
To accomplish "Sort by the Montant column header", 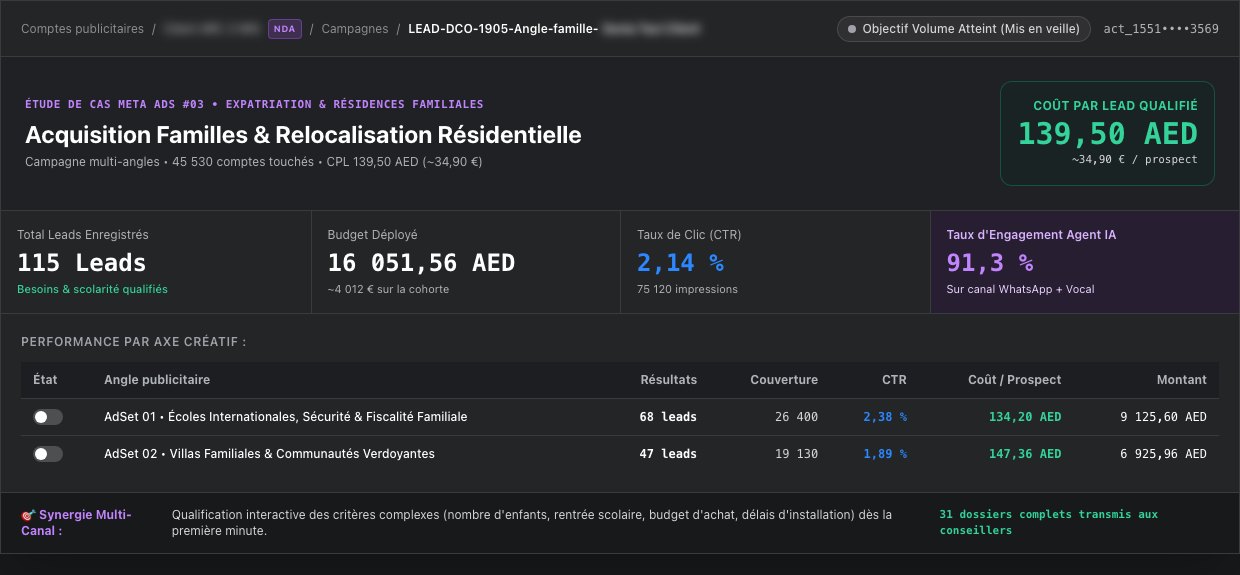I will tap(1181, 380).
